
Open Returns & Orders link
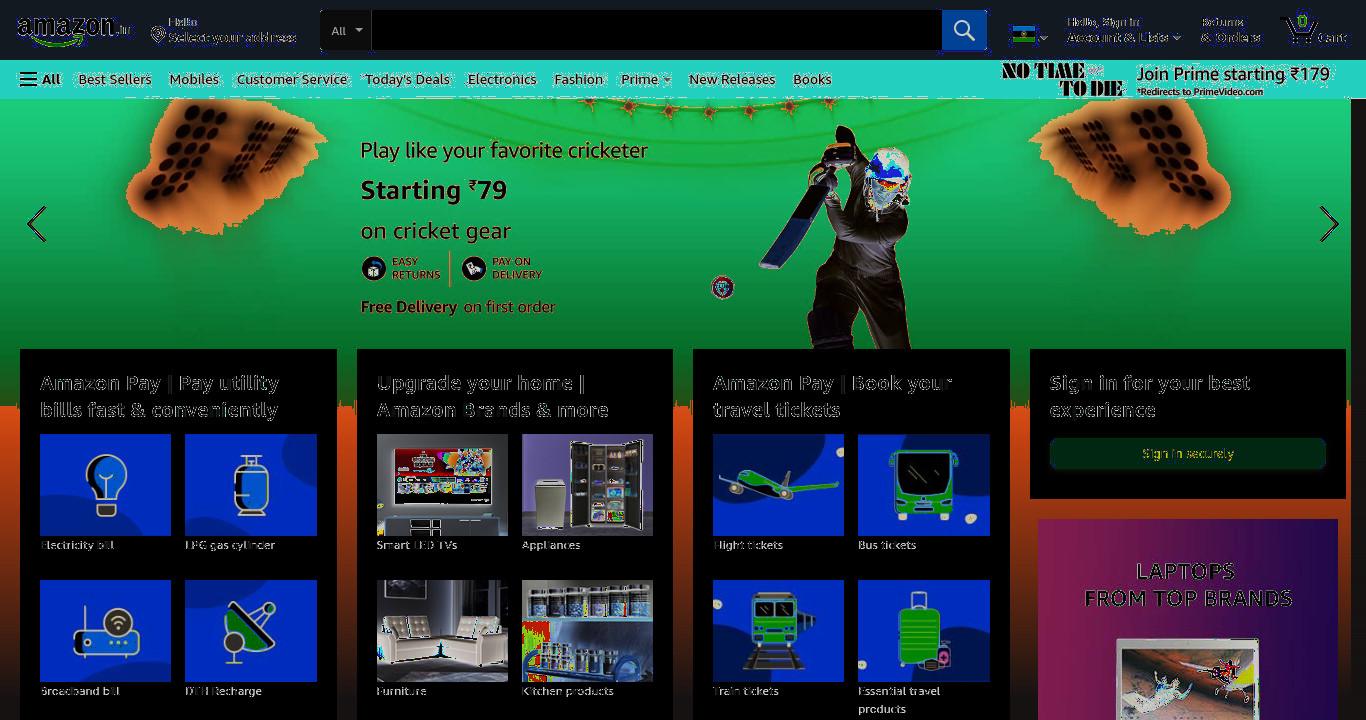tap(1230, 30)
